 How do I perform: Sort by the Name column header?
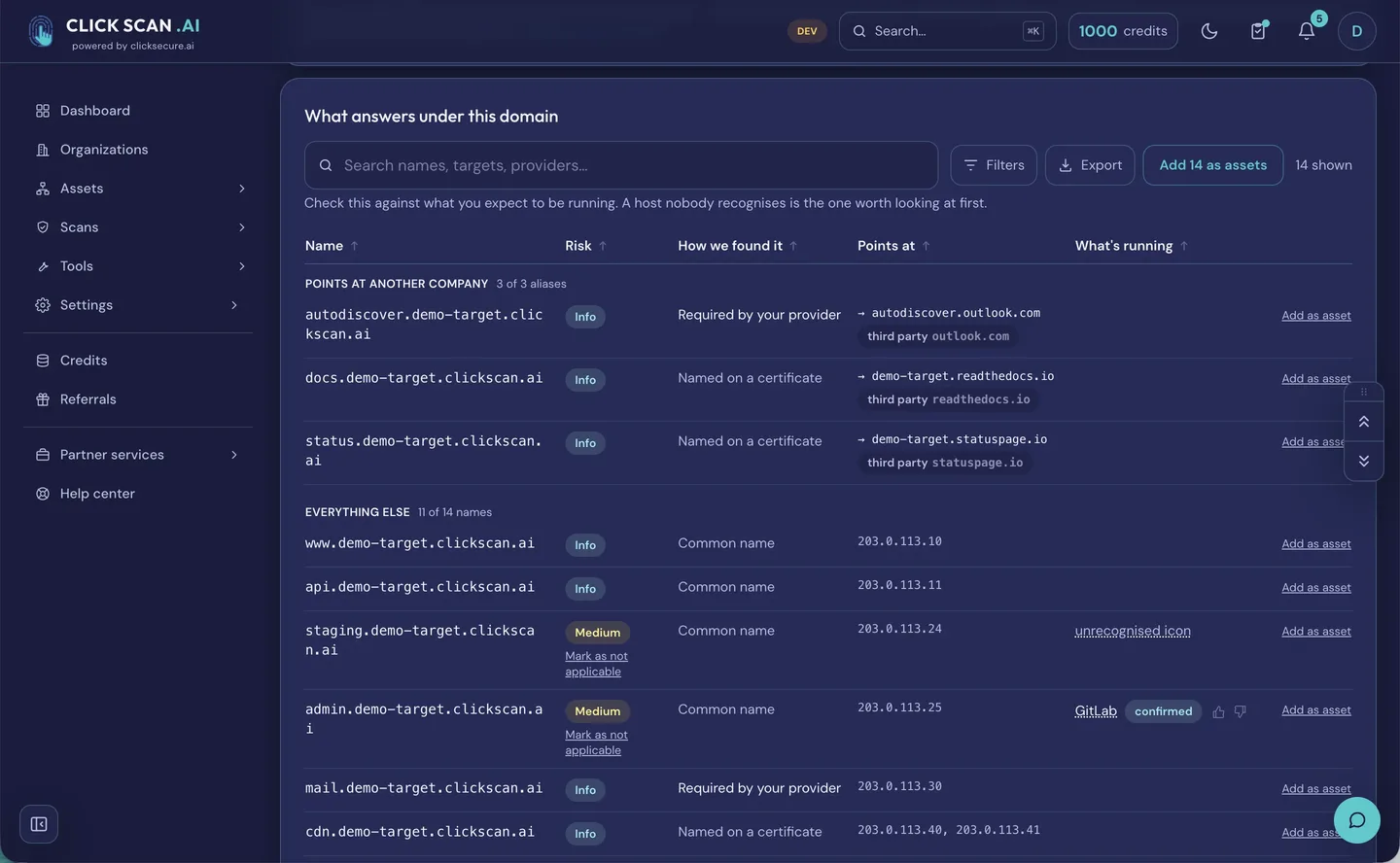coord(332,246)
